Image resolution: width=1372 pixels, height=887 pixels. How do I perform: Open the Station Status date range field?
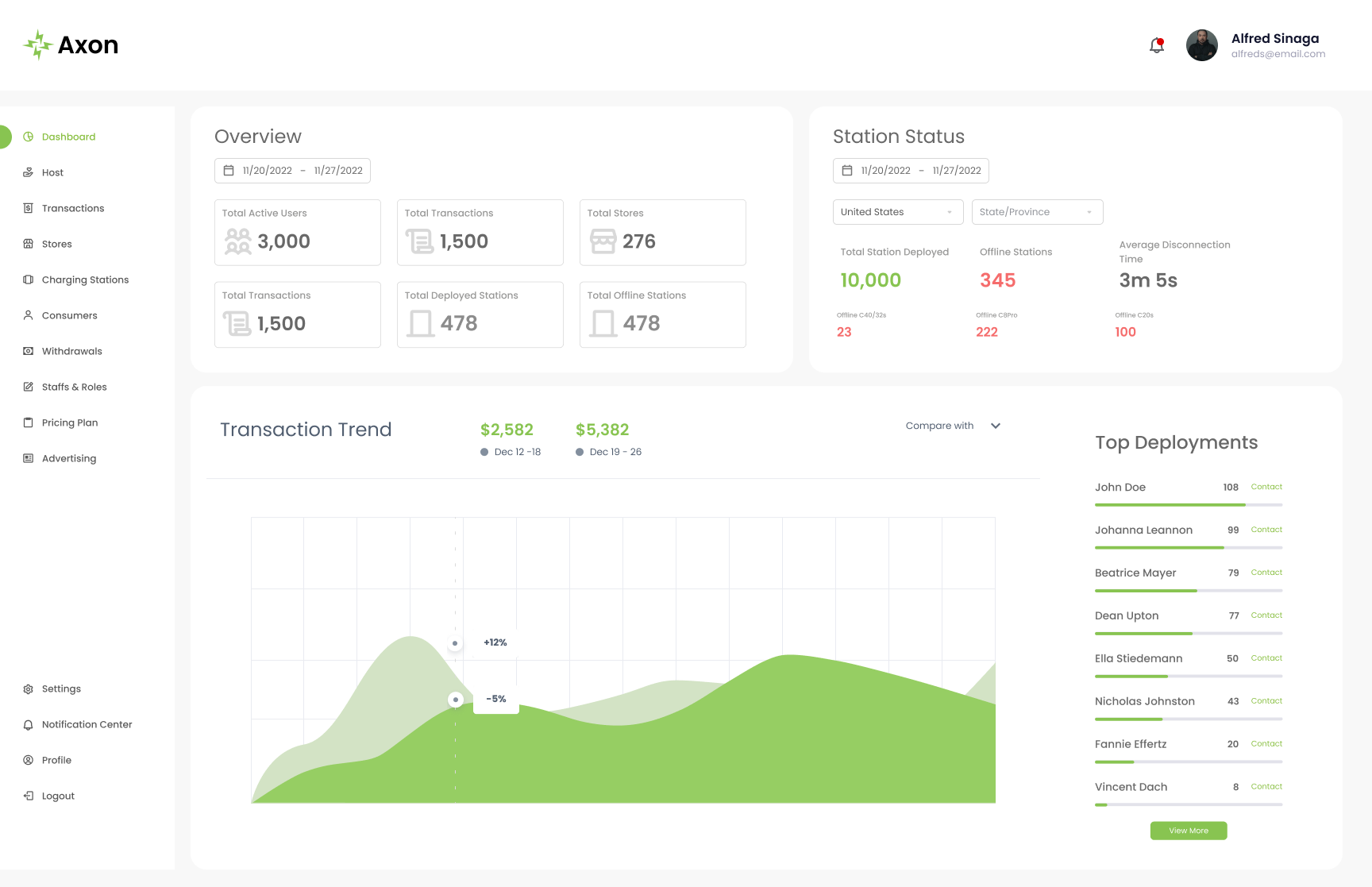[911, 171]
